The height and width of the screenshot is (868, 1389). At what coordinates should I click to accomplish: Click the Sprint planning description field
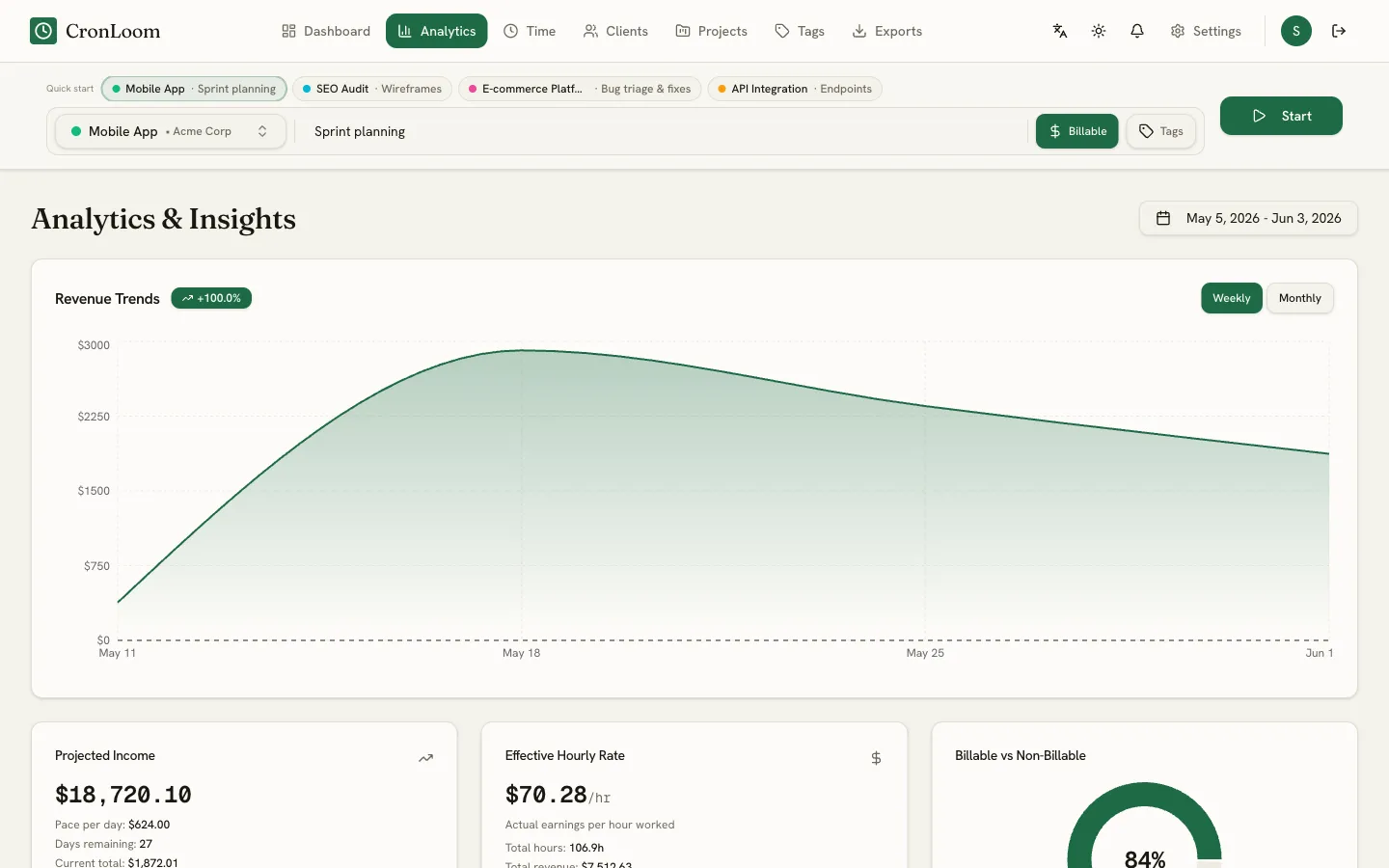coord(662,131)
